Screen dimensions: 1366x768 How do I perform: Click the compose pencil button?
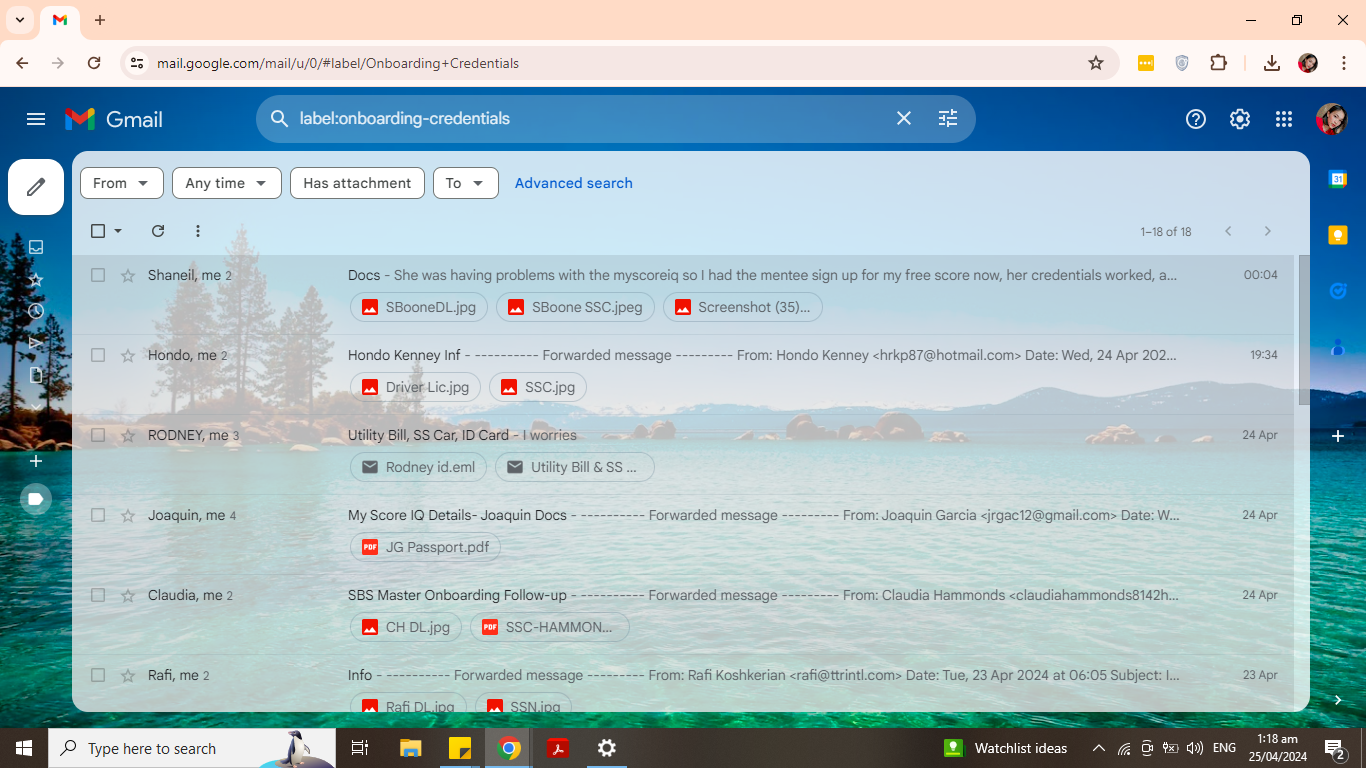[x=36, y=187]
